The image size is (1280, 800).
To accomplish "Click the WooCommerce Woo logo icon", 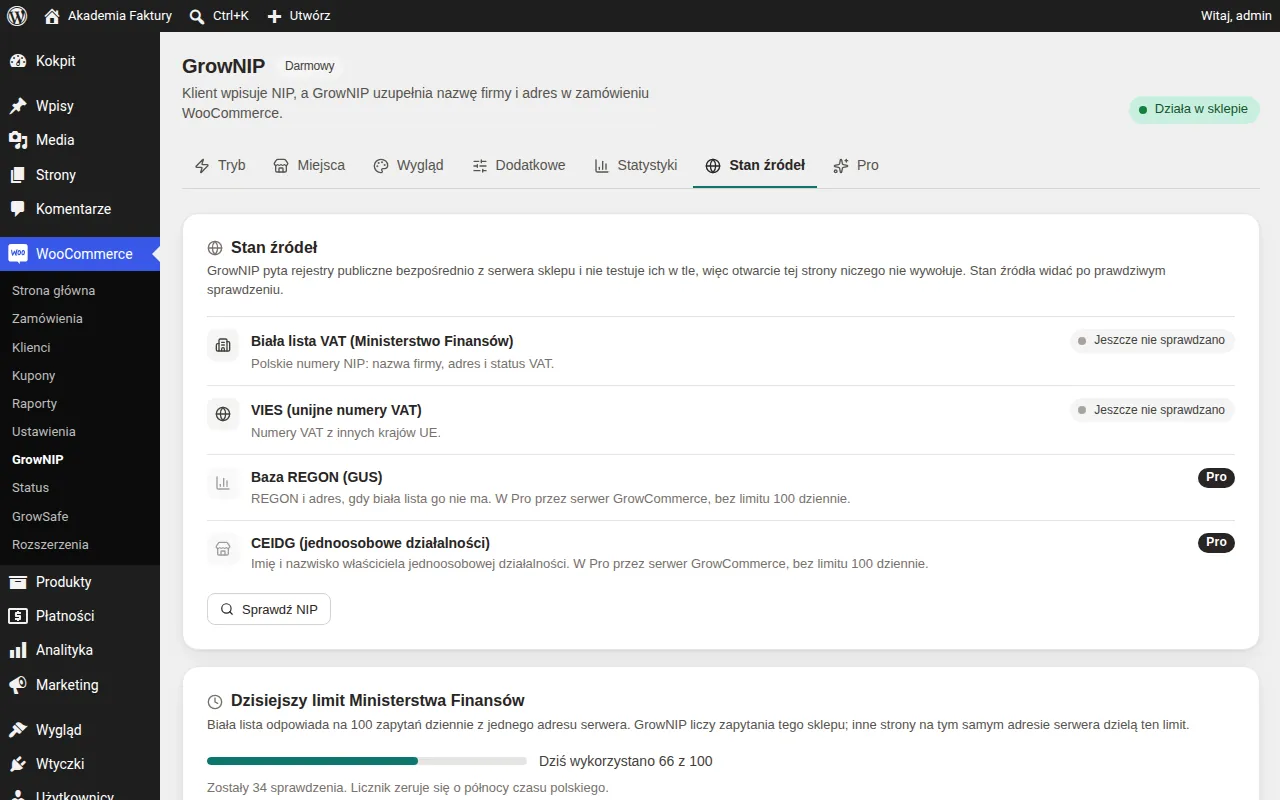I will coord(18,254).
